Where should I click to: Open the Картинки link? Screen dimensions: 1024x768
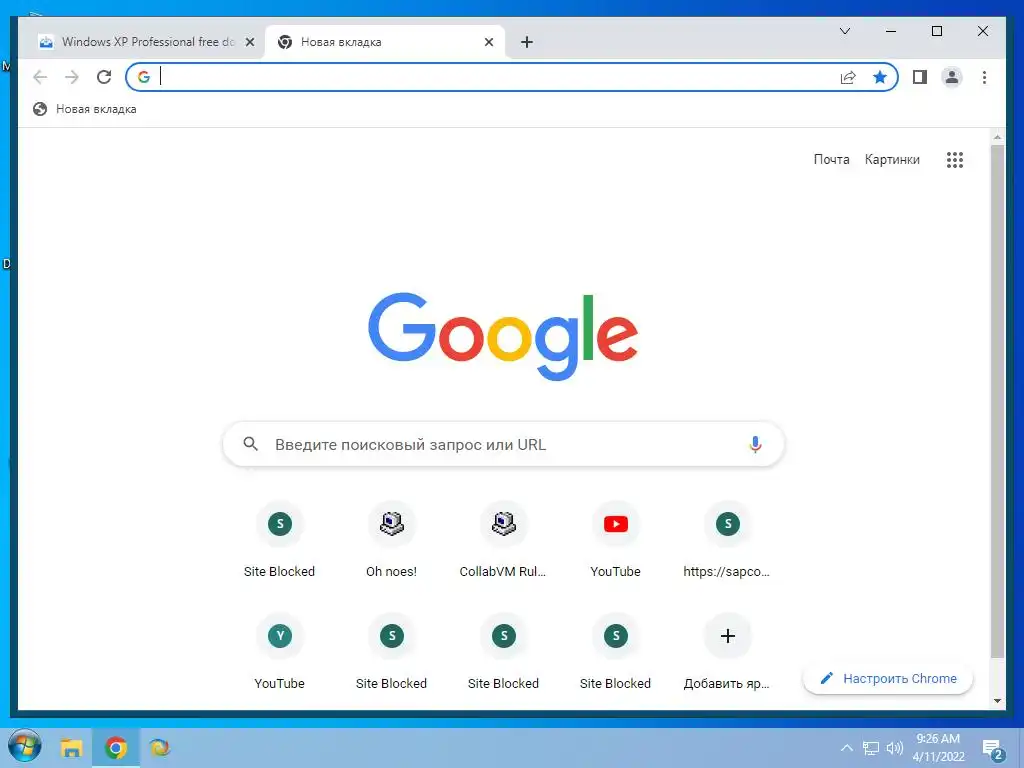[x=892, y=159]
